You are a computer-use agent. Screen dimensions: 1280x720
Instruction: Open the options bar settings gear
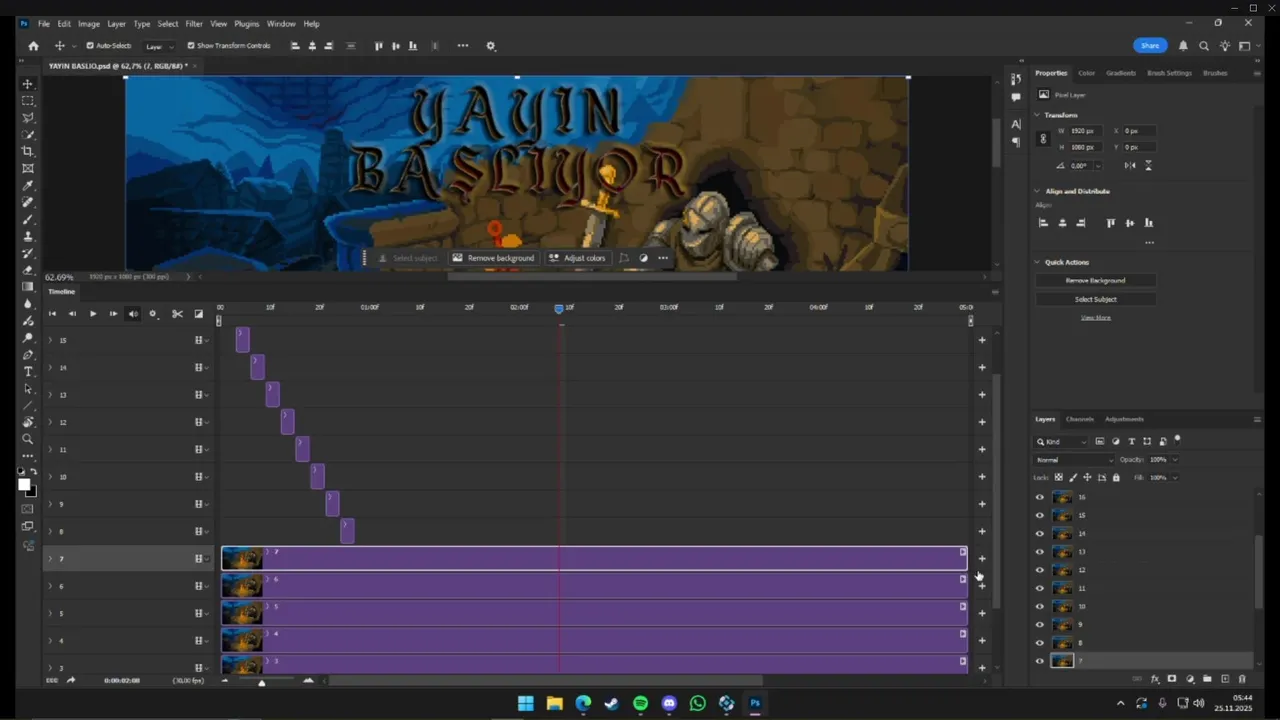click(490, 46)
